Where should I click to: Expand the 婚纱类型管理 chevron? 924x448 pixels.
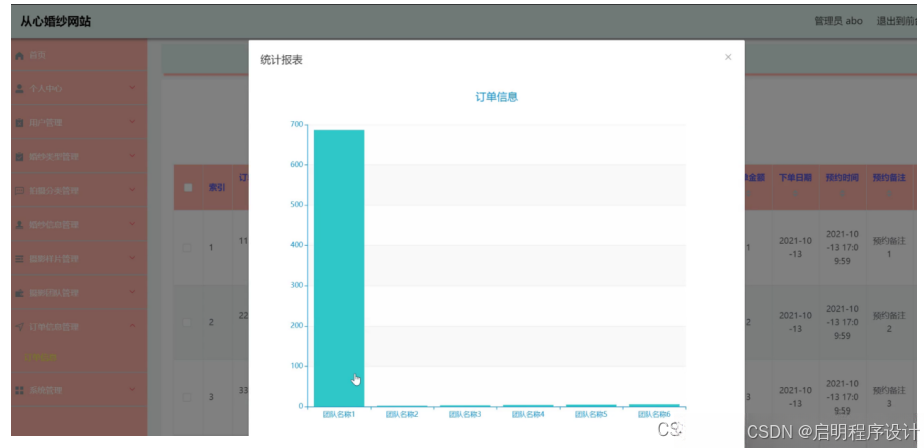coord(132,156)
